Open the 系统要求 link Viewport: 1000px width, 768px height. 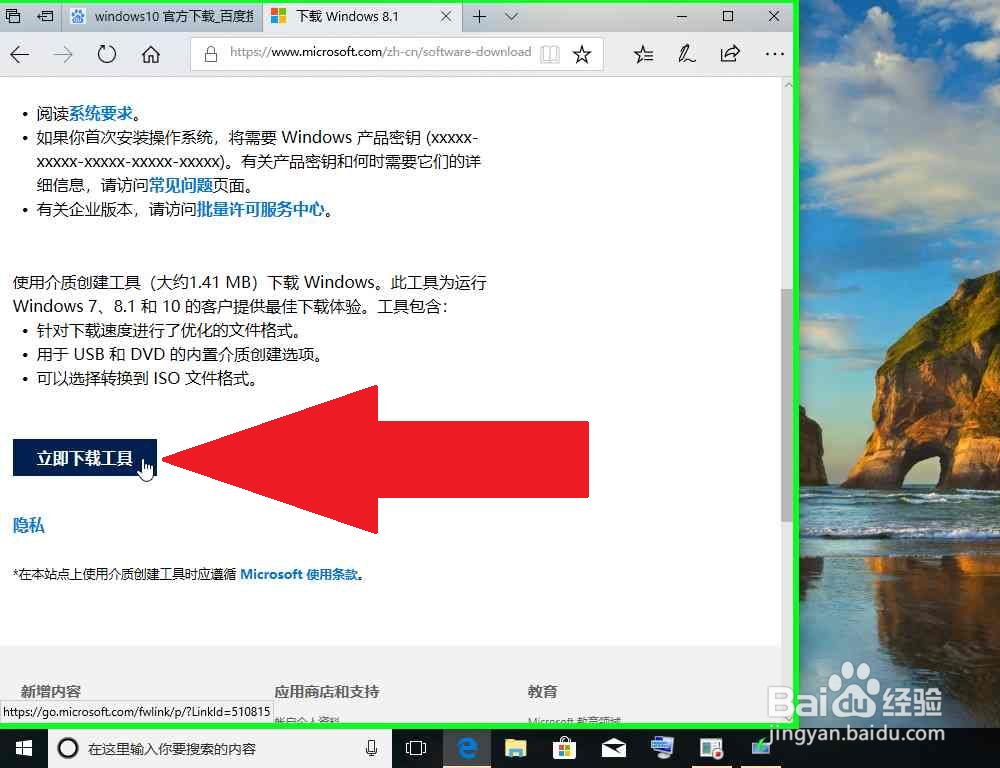tap(101, 114)
